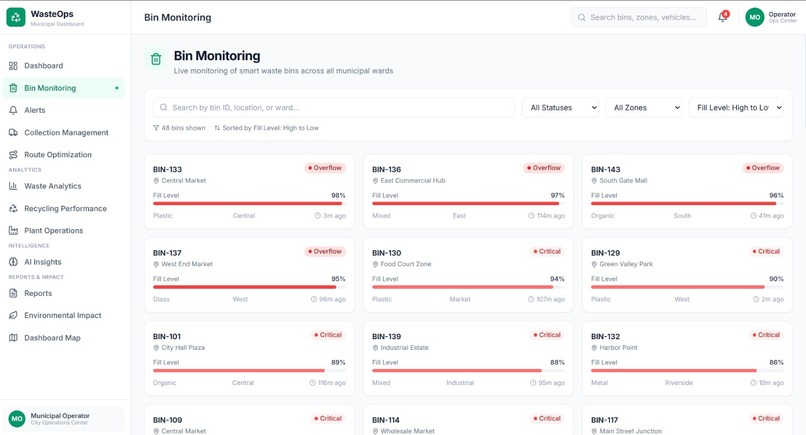Click Harbor Point location text
806x435 pixels.
[618, 348]
